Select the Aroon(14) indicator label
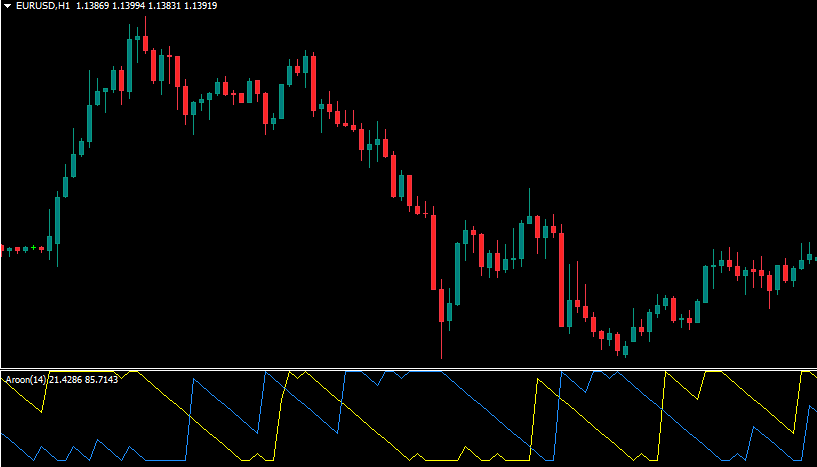Image resolution: width=817 pixels, height=467 pixels. [25, 379]
